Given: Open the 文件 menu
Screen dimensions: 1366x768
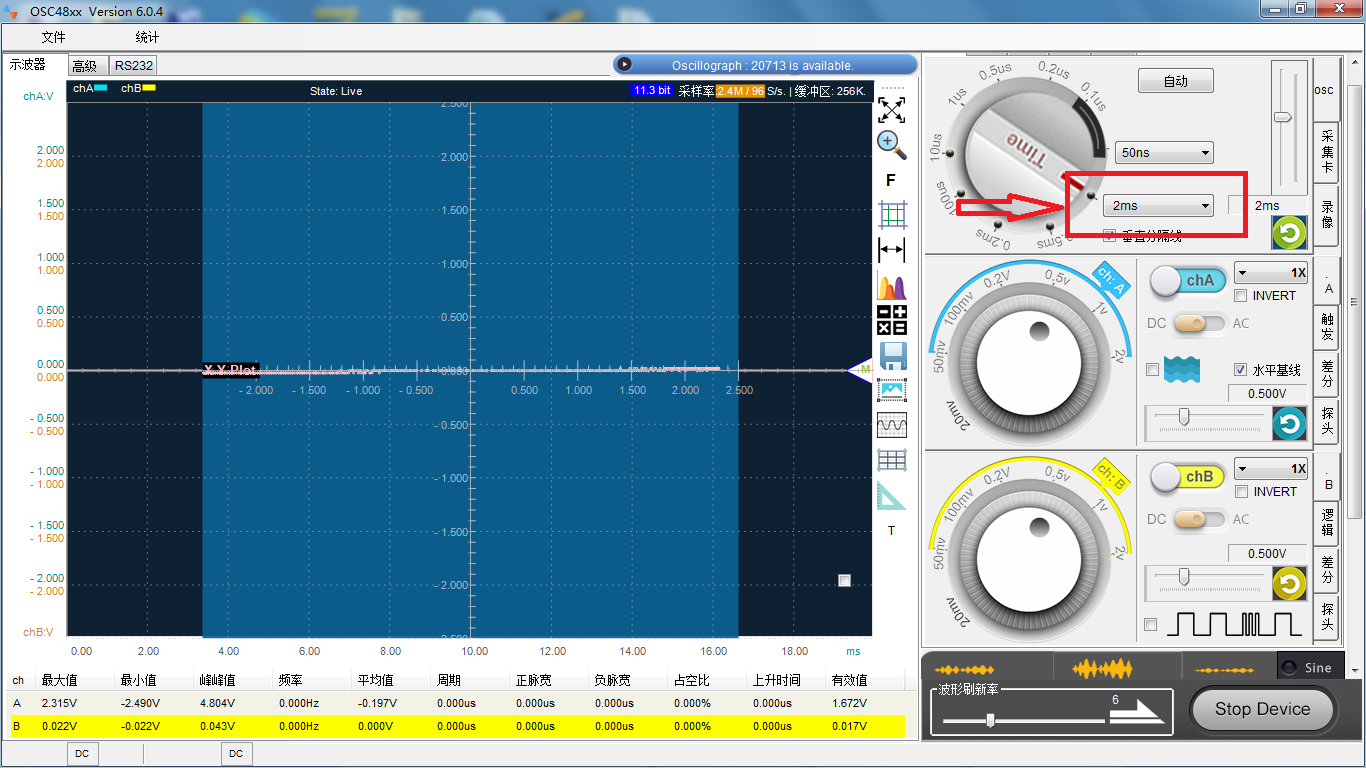Looking at the screenshot, I should 53,37.
